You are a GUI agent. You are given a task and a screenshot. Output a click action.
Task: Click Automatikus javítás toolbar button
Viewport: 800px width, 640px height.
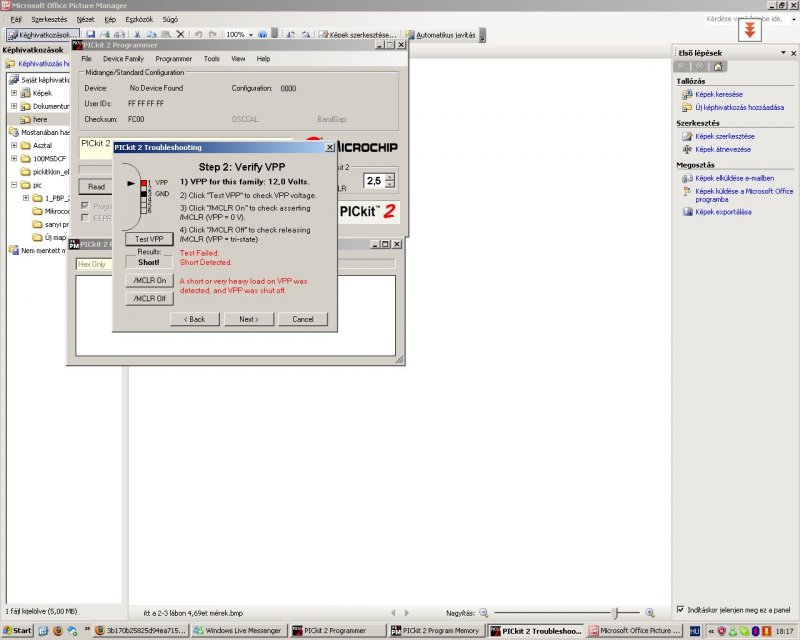click(440, 35)
